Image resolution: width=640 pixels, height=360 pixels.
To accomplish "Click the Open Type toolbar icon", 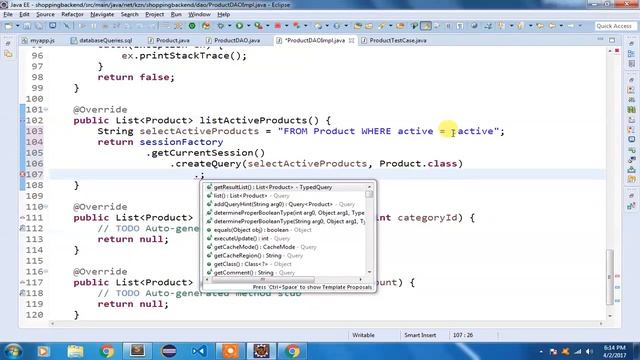I will (x=358, y=26).
